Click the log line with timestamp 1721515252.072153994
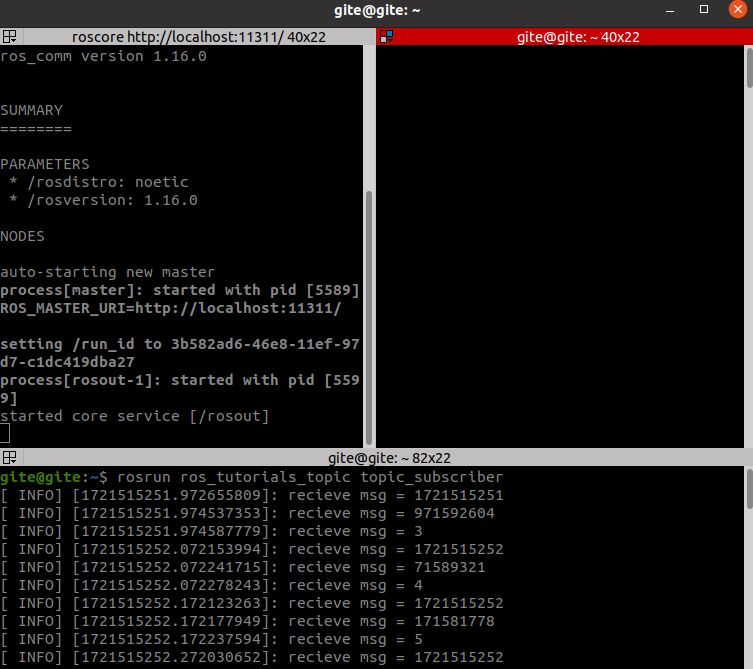The height and width of the screenshot is (669, 753). pyautogui.click(x=252, y=549)
